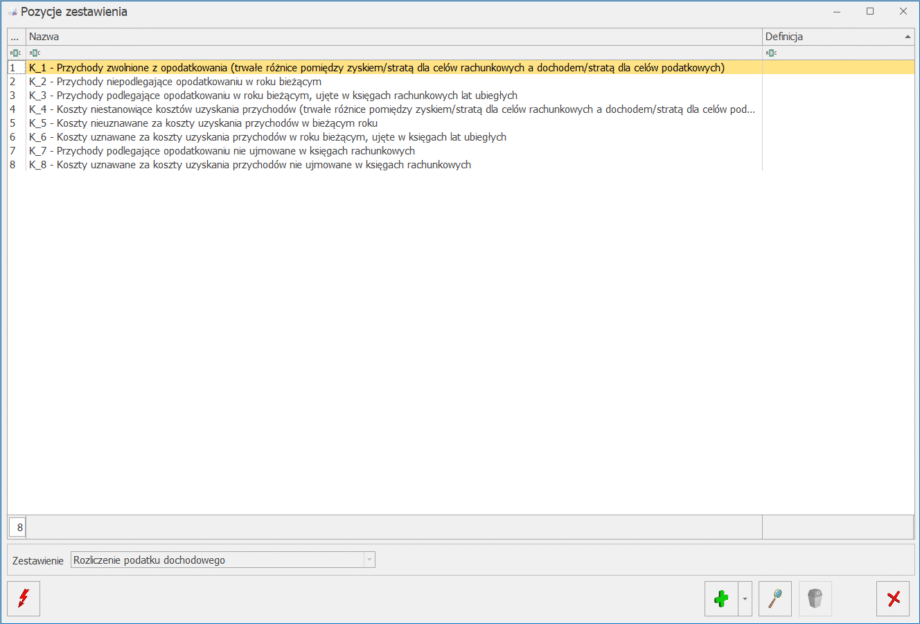Image resolution: width=920 pixels, height=624 pixels.
Task: Select row K_4 - Koszty niestanowiące kosztów uzyskania
Action: [461, 109]
